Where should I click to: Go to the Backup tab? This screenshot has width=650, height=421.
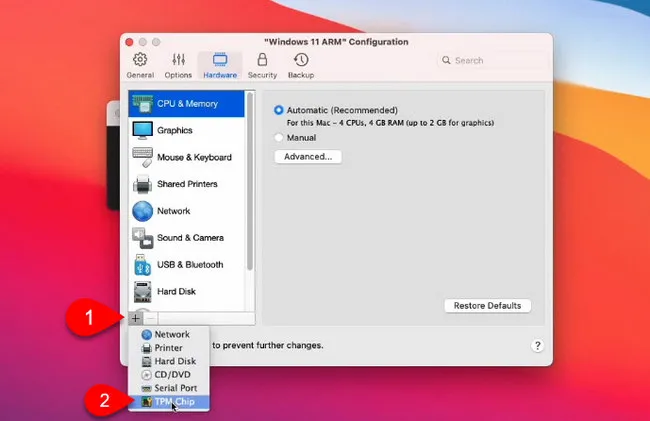[301, 65]
